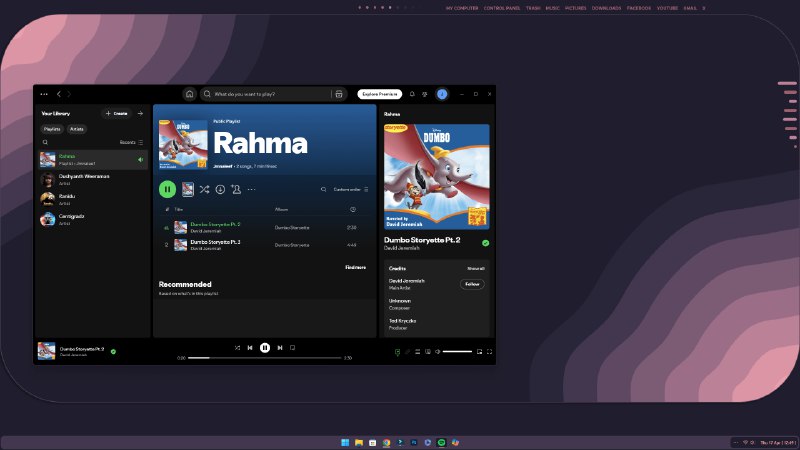
Task: Open the lyrics microphone icon
Action: 407,352
